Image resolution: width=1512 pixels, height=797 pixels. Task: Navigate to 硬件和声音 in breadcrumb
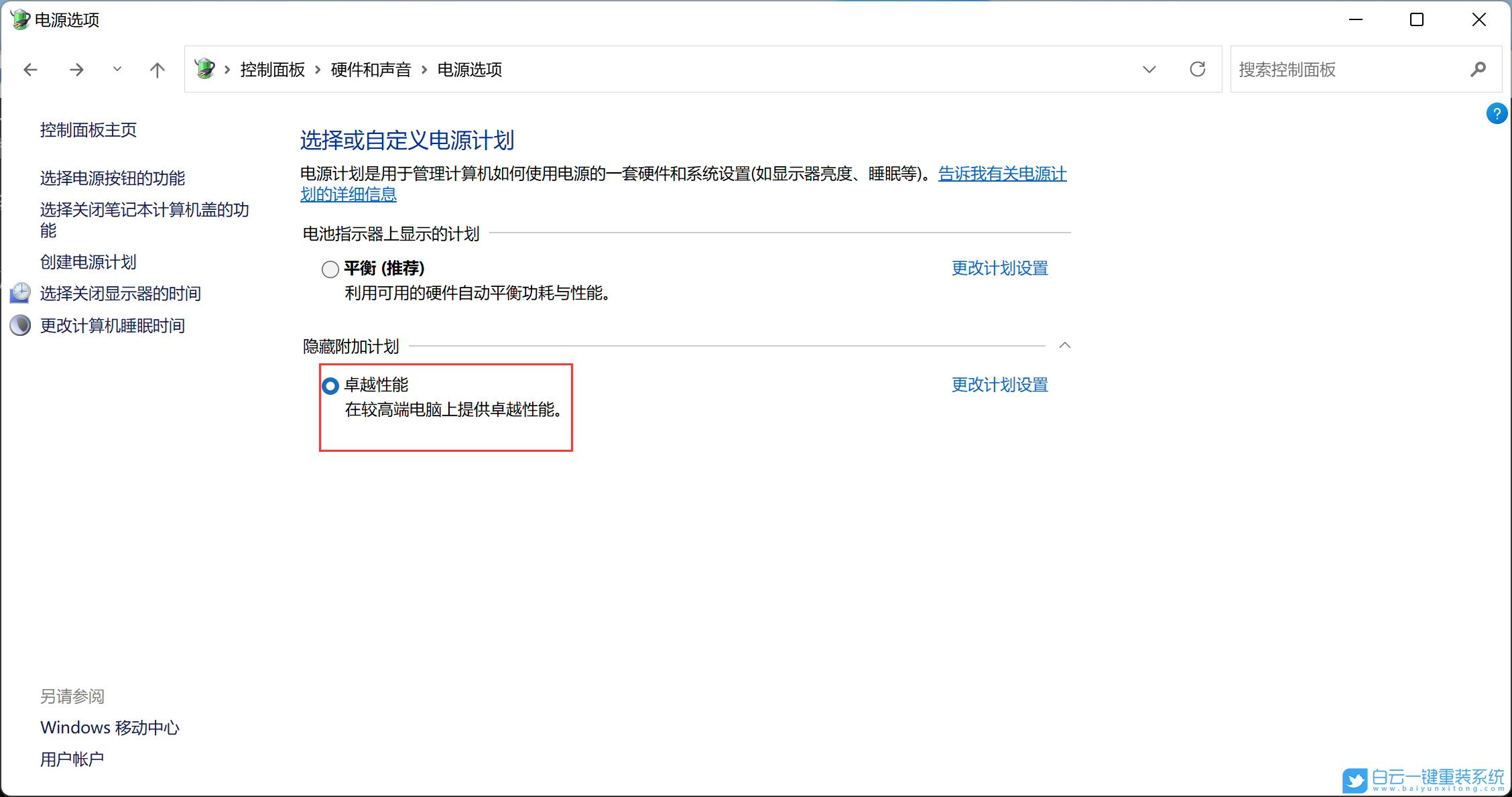point(371,69)
